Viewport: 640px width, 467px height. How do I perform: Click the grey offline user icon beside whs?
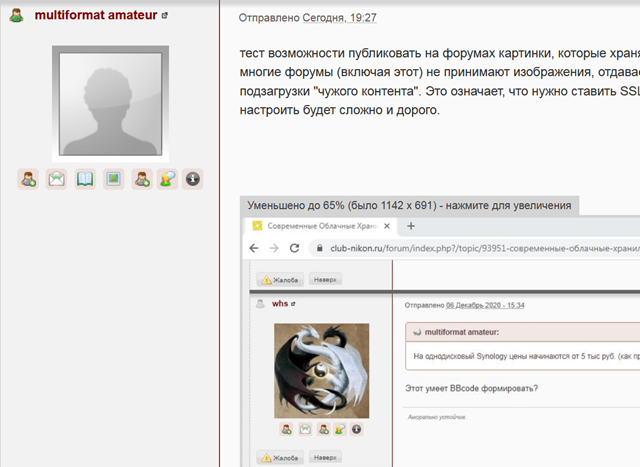point(260,304)
